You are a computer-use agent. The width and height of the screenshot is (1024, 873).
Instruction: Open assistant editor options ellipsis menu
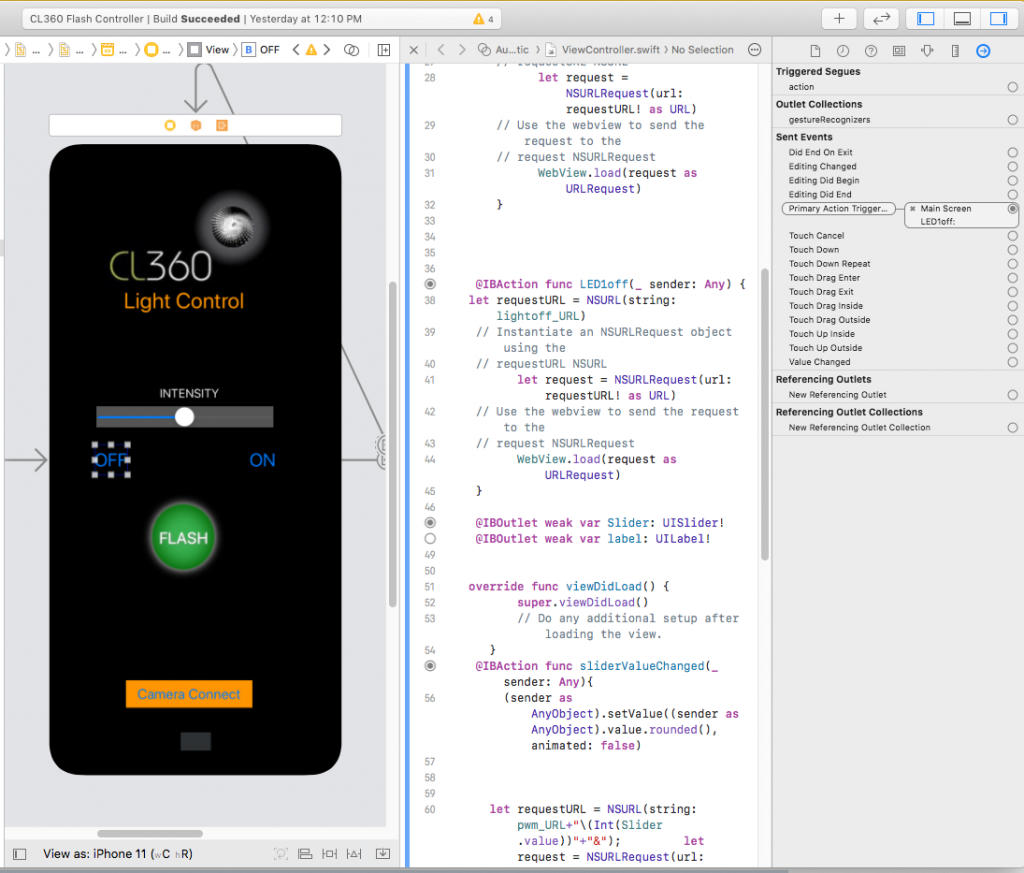point(754,50)
